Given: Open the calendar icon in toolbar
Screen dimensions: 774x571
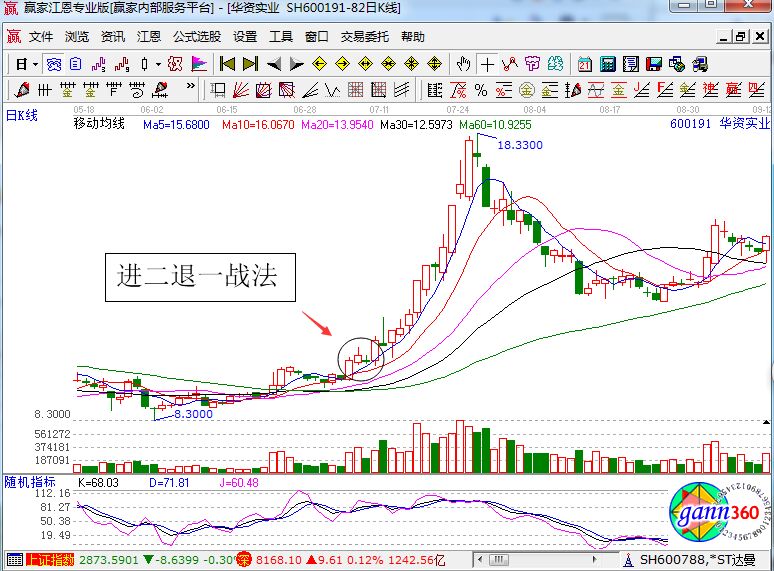Looking at the screenshot, I should [585, 64].
